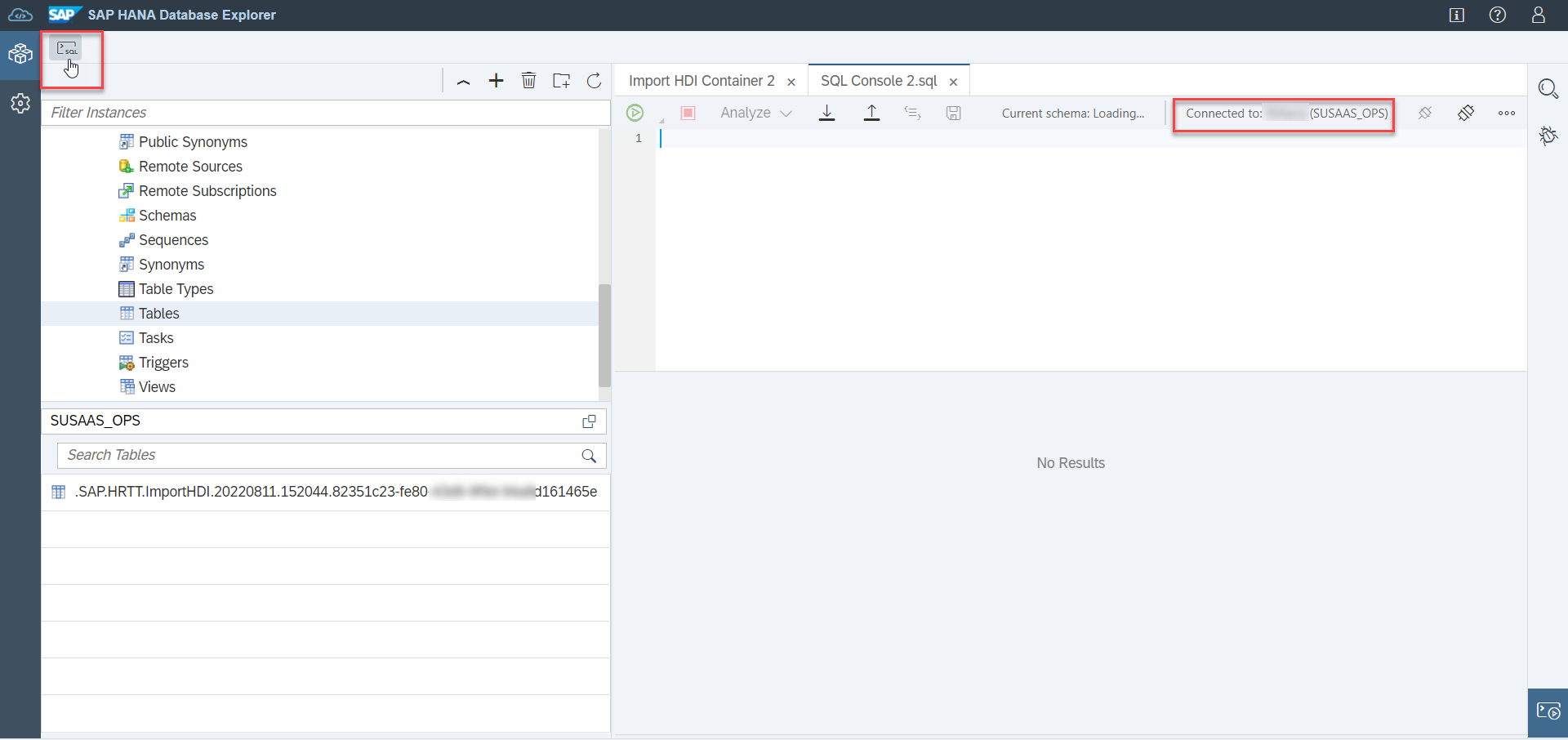The image size is (1568, 740).
Task: Click the disconnect plug icon
Action: (x=1425, y=113)
